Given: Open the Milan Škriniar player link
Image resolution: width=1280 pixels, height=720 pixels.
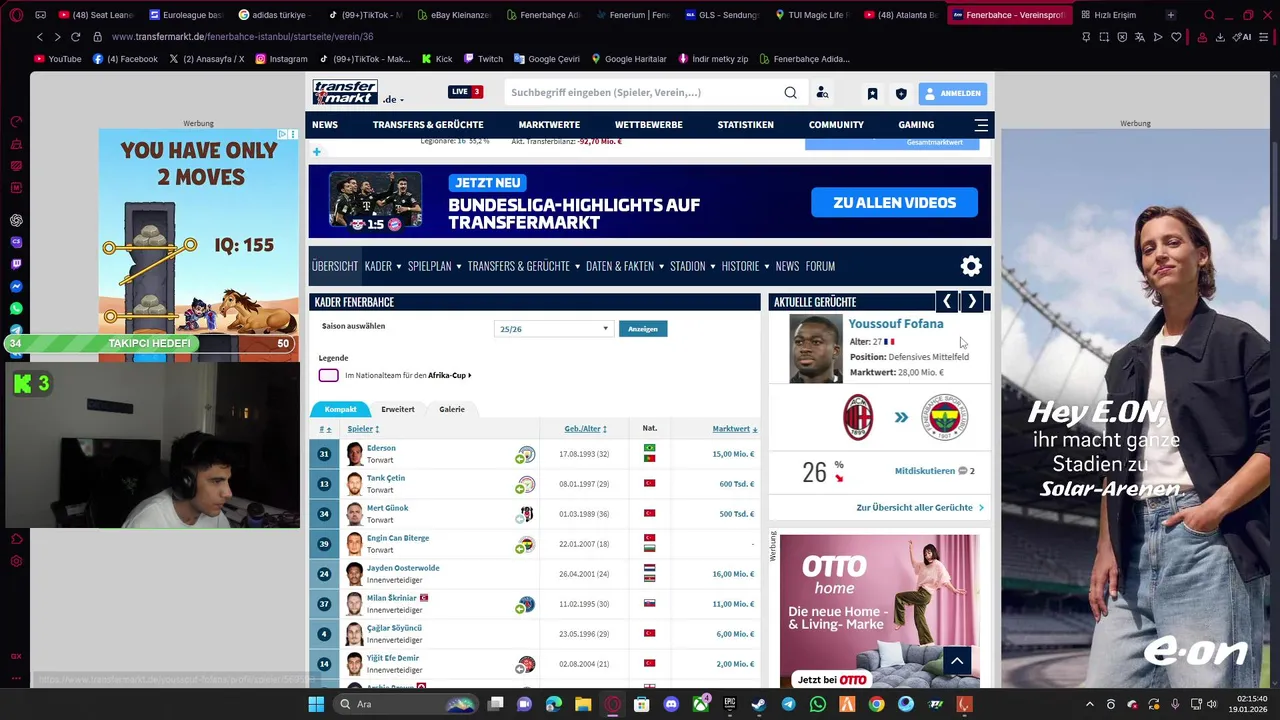Looking at the screenshot, I should point(392,598).
